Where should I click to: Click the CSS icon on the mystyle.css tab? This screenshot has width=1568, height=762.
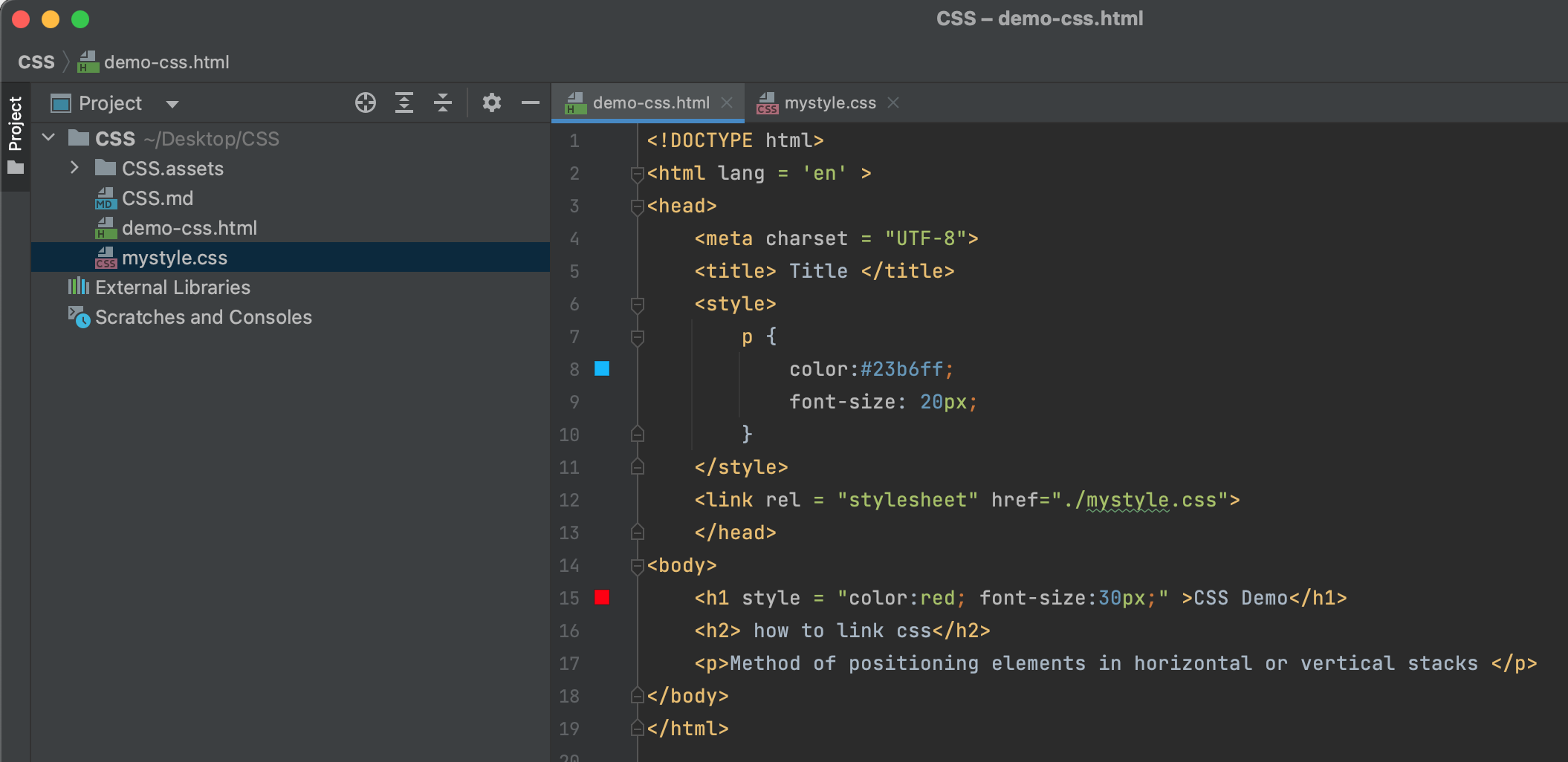(767, 102)
